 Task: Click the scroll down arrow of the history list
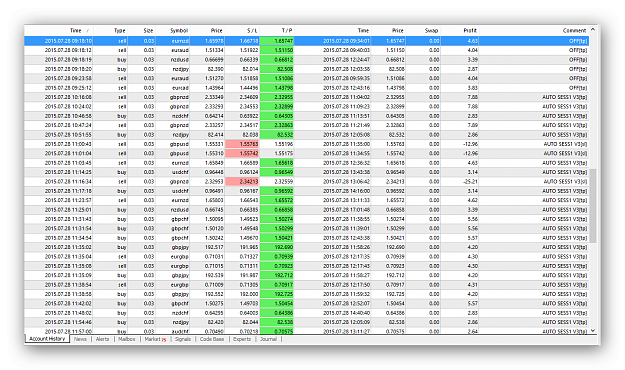click(593, 331)
